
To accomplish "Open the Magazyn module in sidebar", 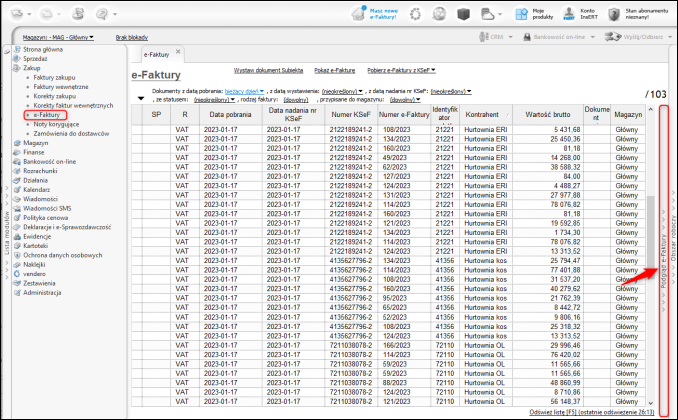I will coord(36,142).
